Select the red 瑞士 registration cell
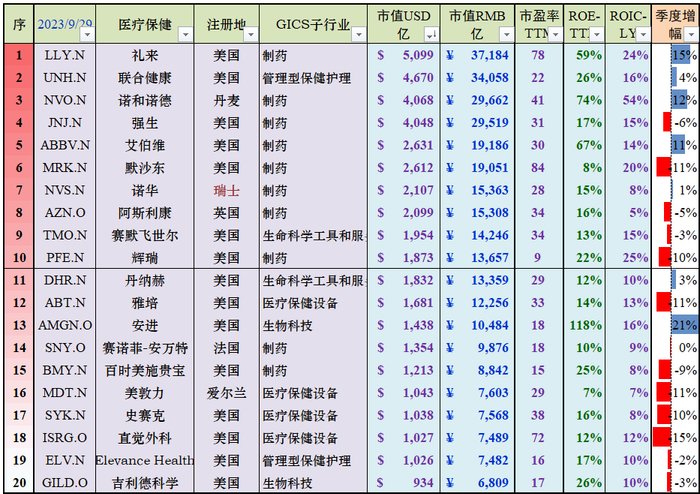 pyautogui.click(x=226, y=191)
